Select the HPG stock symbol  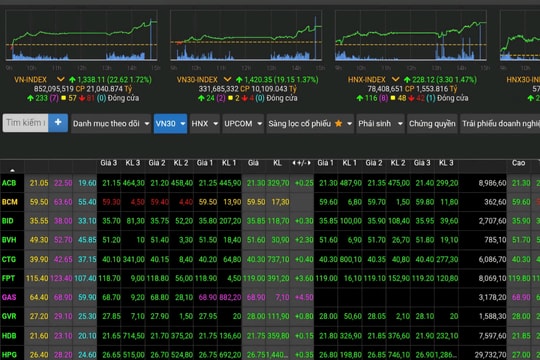[9, 354]
